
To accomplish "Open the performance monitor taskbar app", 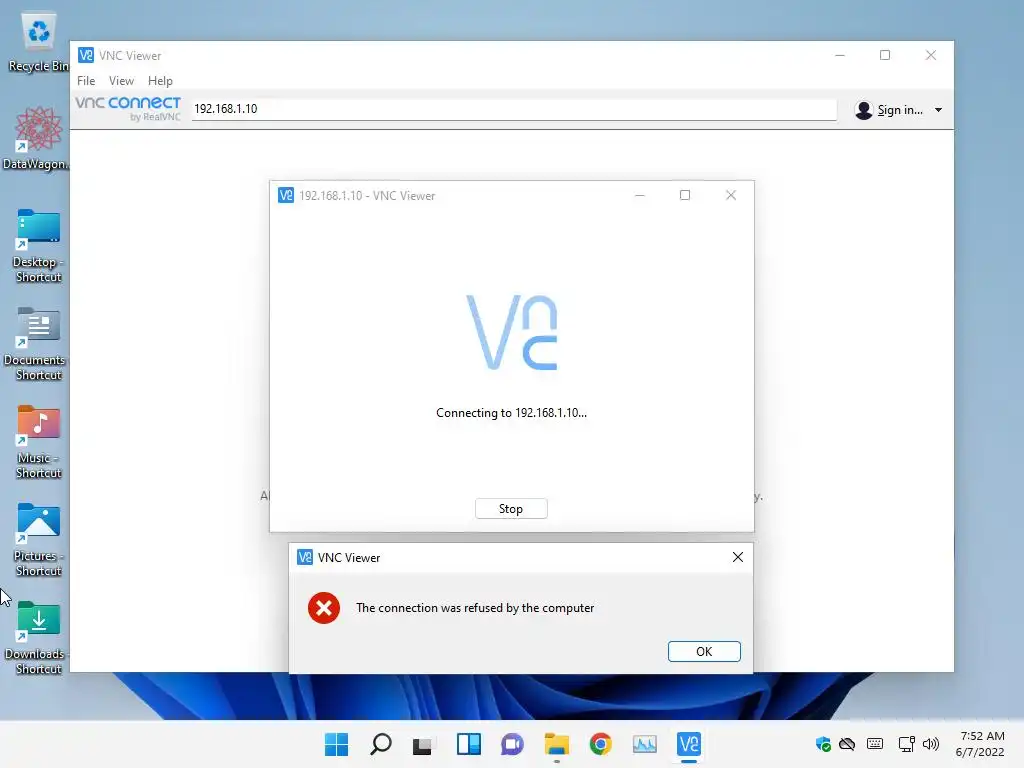I will (x=645, y=744).
